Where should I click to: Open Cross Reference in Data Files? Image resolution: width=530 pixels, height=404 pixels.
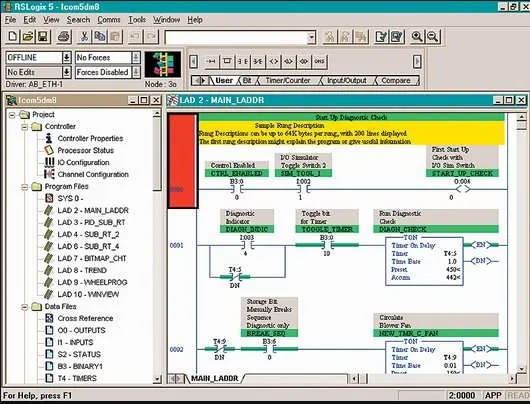85,318
